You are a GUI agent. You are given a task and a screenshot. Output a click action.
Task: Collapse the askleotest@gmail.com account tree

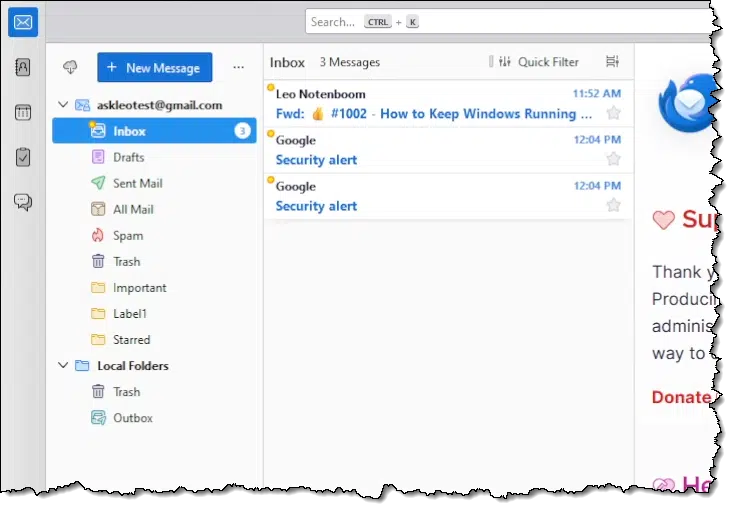pyautogui.click(x=63, y=105)
